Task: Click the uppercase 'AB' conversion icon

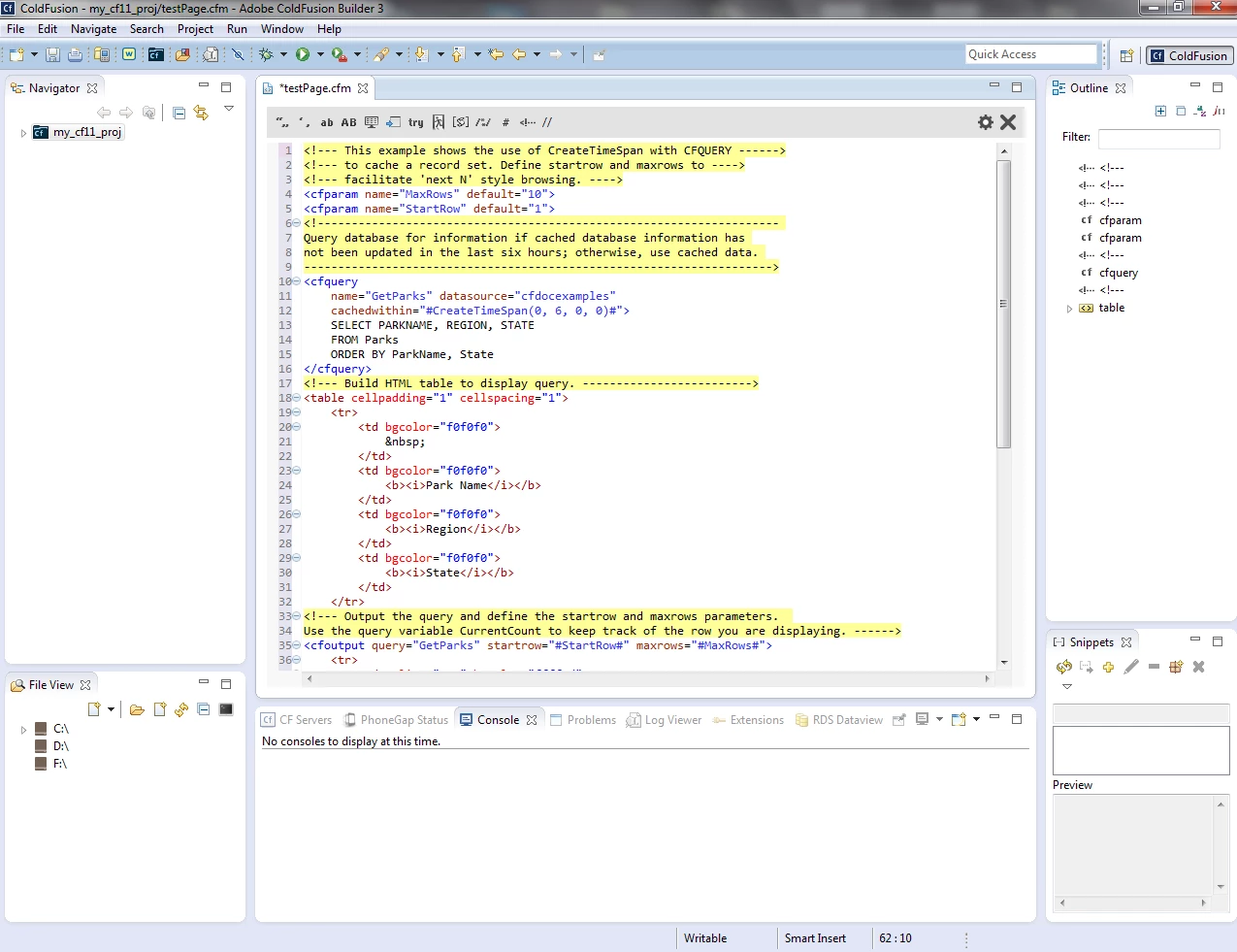Action: click(348, 122)
